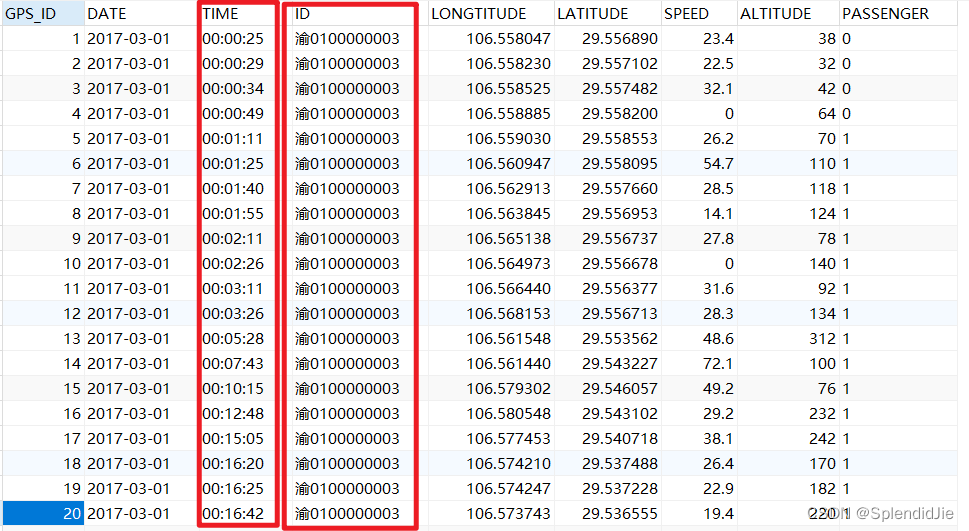Viewport: 969px width, 531px height.
Task: Select longitude cell 106.558047
Action: [x=508, y=39]
